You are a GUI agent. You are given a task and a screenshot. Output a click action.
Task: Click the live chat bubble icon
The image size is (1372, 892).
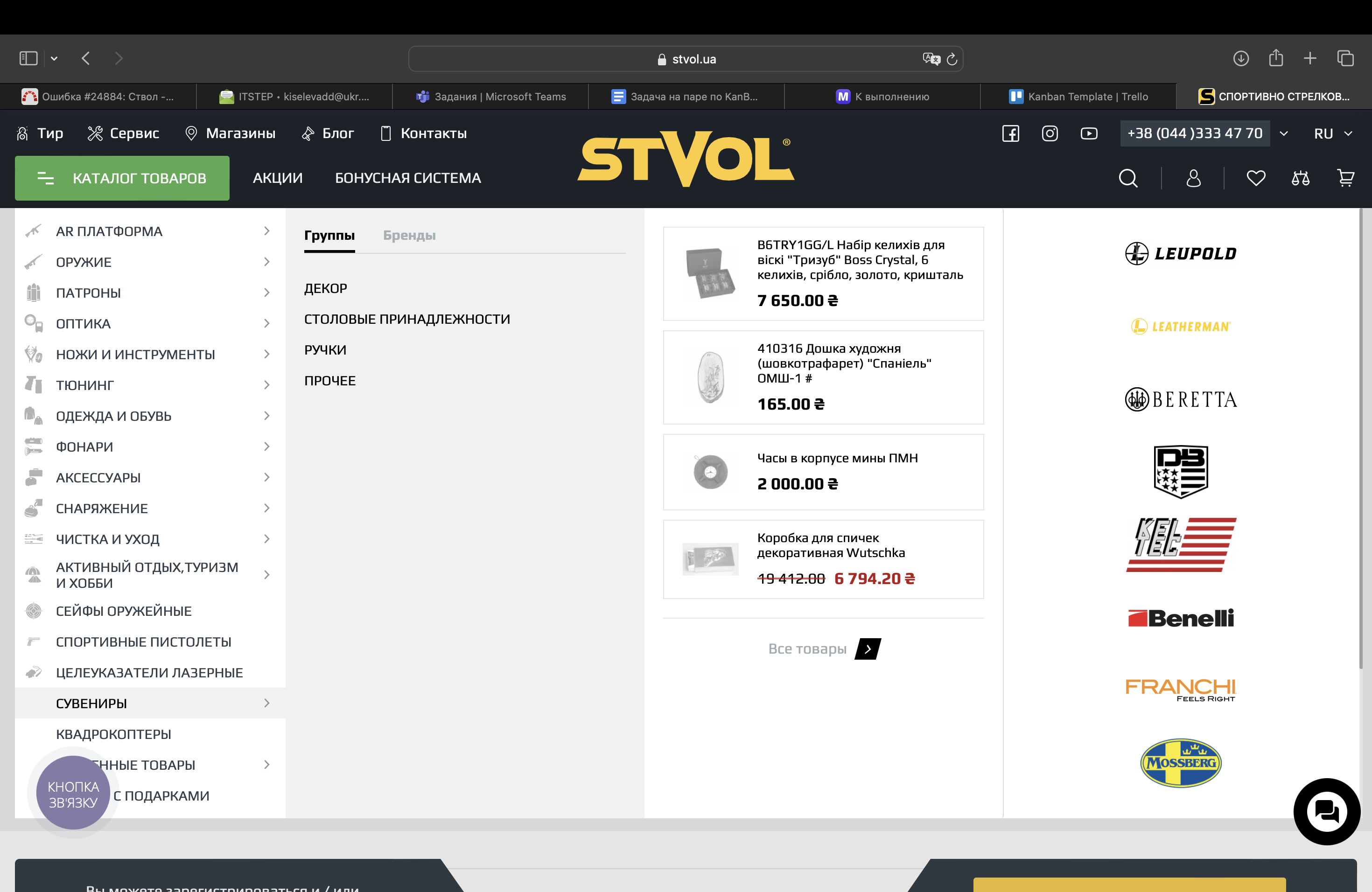[1326, 811]
